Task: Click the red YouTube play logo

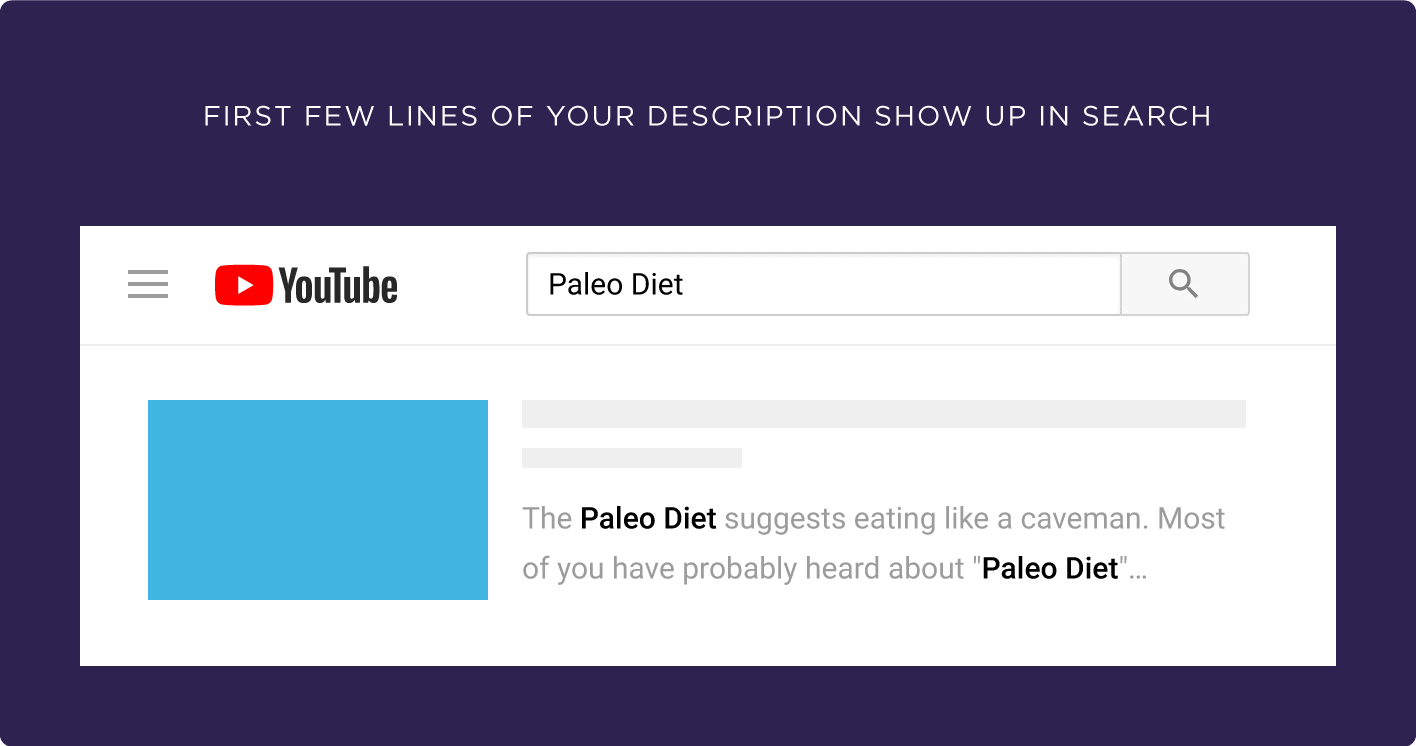Action: coord(243,285)
